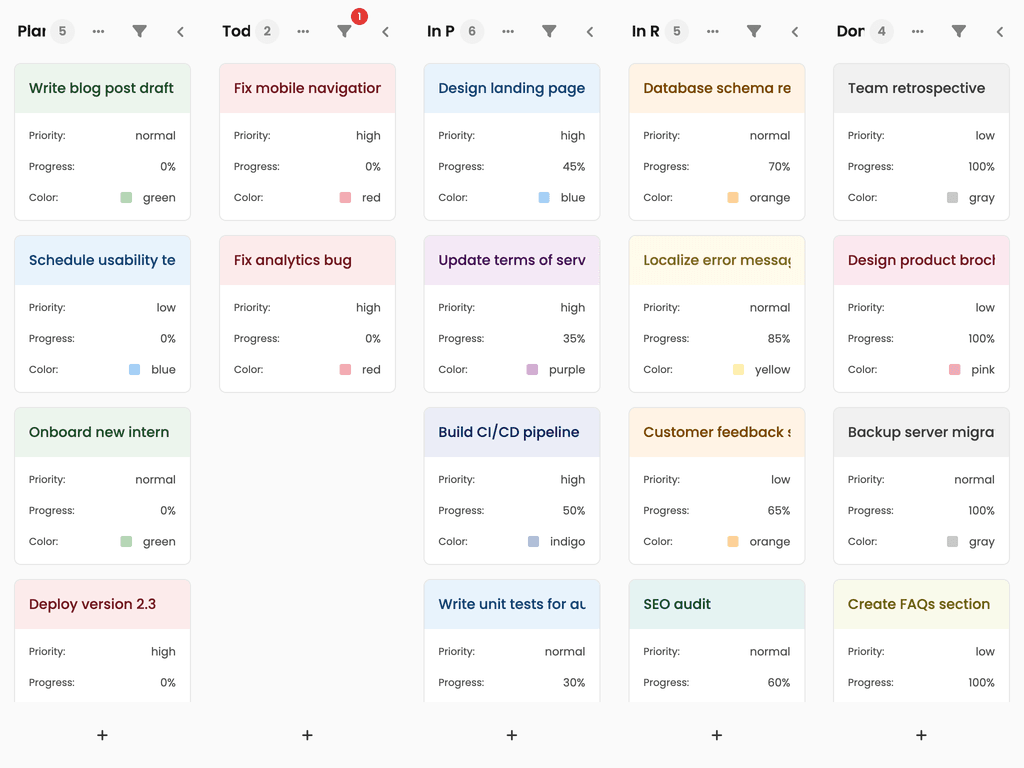
Task: Open the Fix analytics bug card
Action: click(308, 313)
